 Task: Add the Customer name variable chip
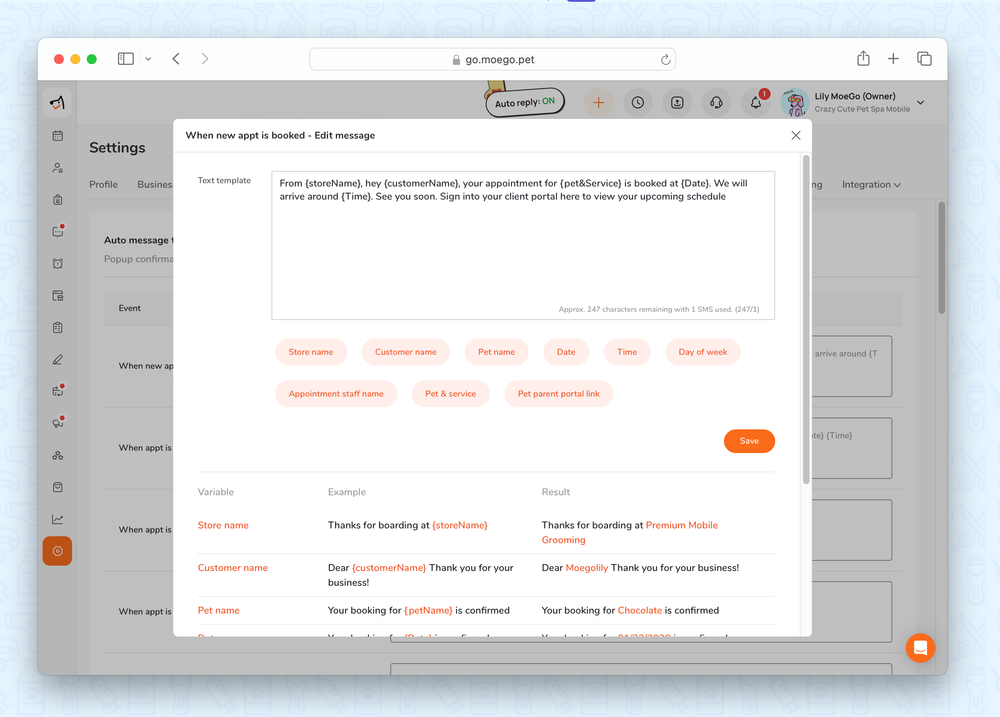(405, 352)
